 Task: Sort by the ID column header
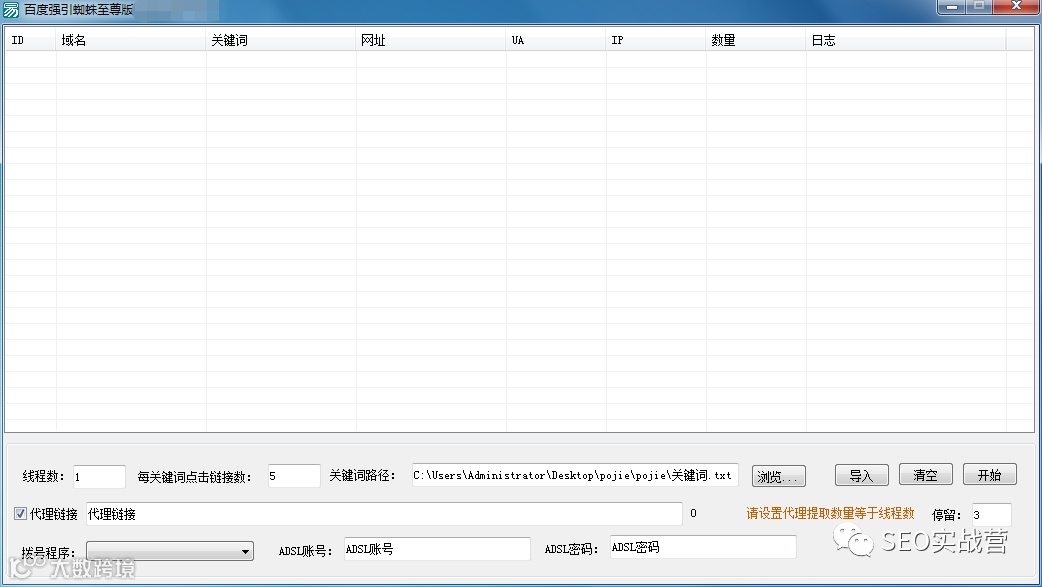pyautogui.click(x=31, y=40)
